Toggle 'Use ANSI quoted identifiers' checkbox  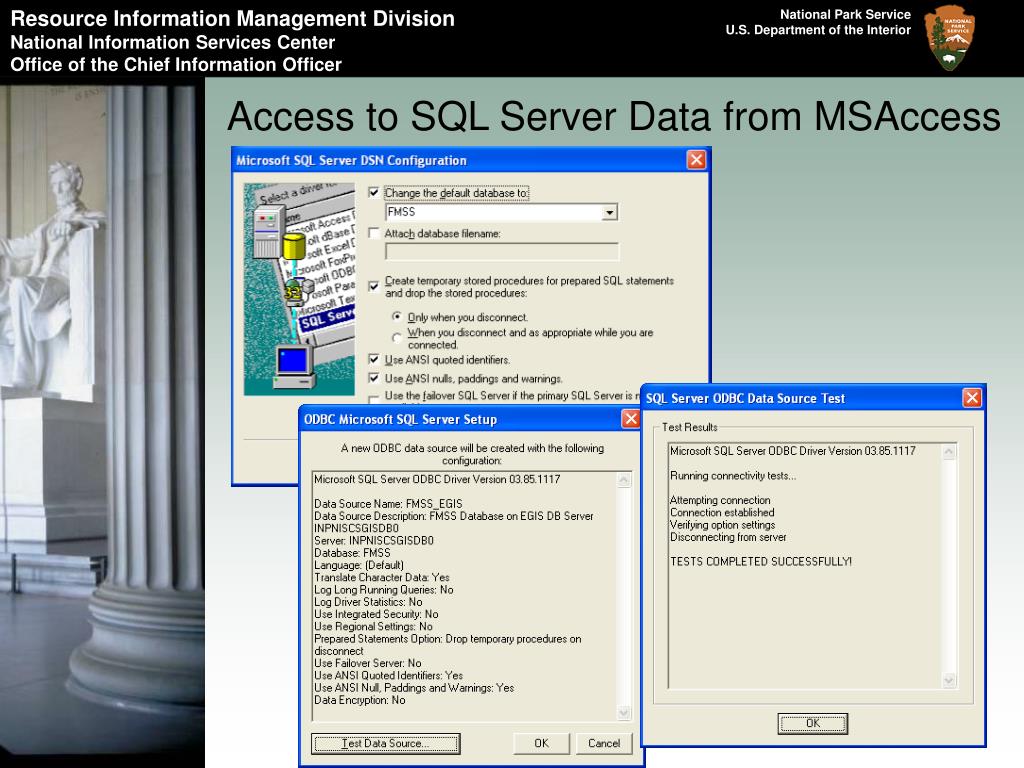[x=374, y=359]
